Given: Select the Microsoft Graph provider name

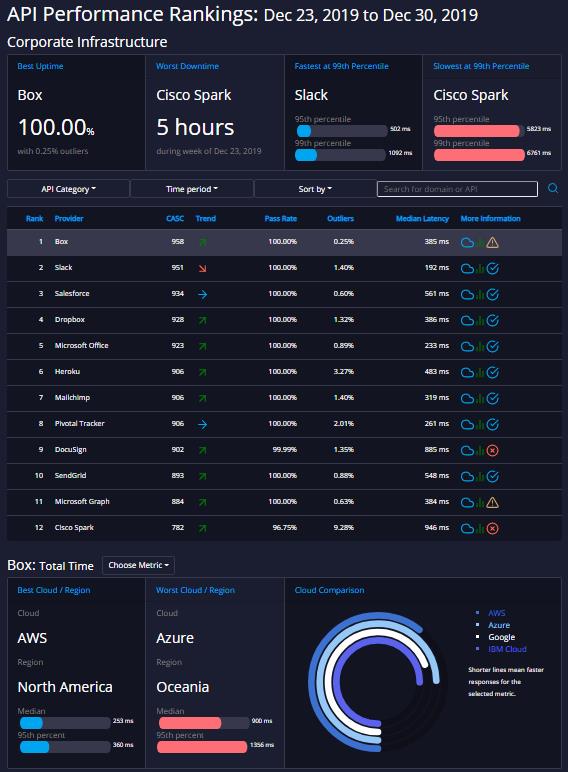Looking at the screenshot, I should pyautogui.click(x=82, y=501).
